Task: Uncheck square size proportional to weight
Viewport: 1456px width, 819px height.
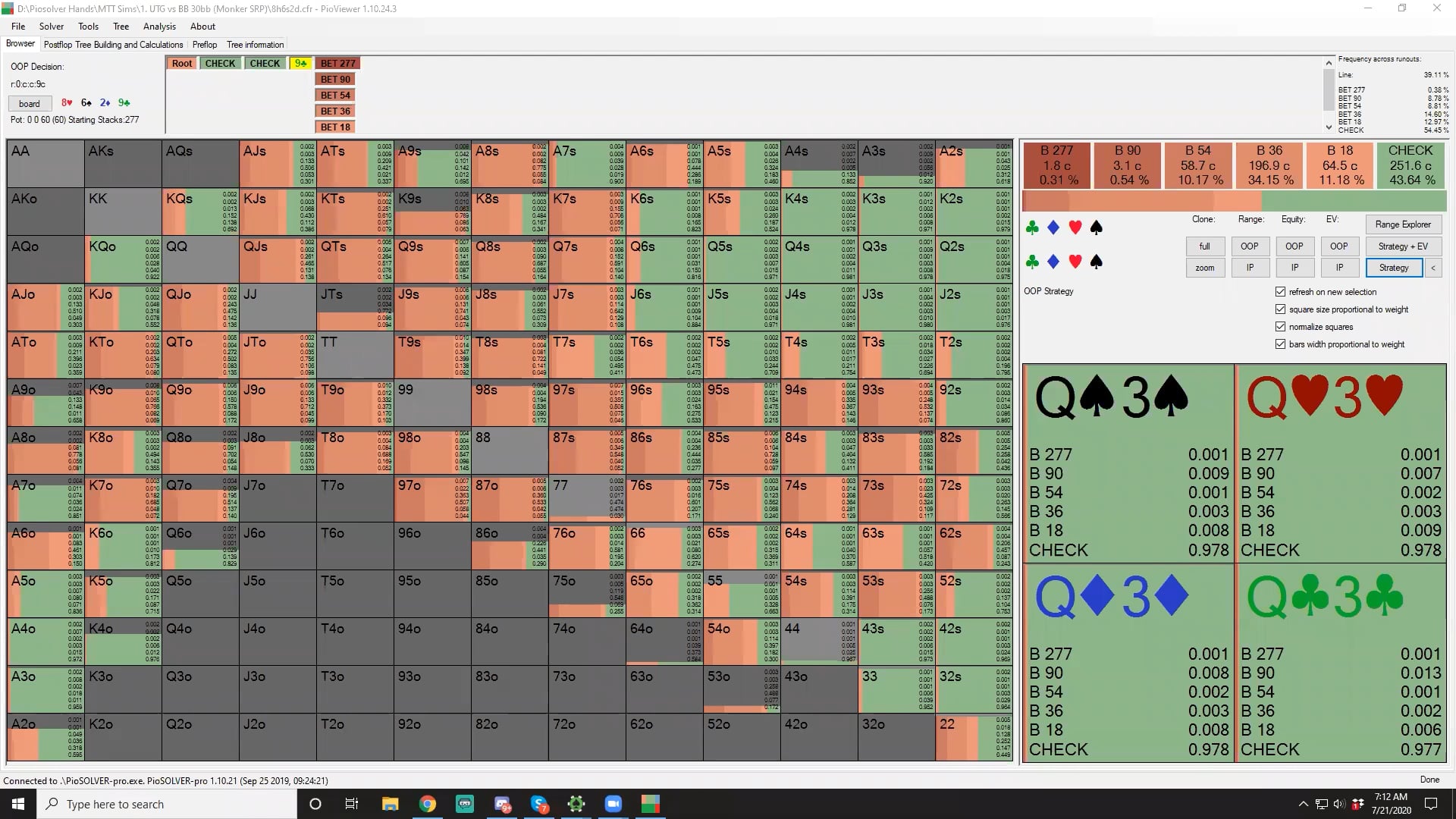Action: pos(1281,309)
